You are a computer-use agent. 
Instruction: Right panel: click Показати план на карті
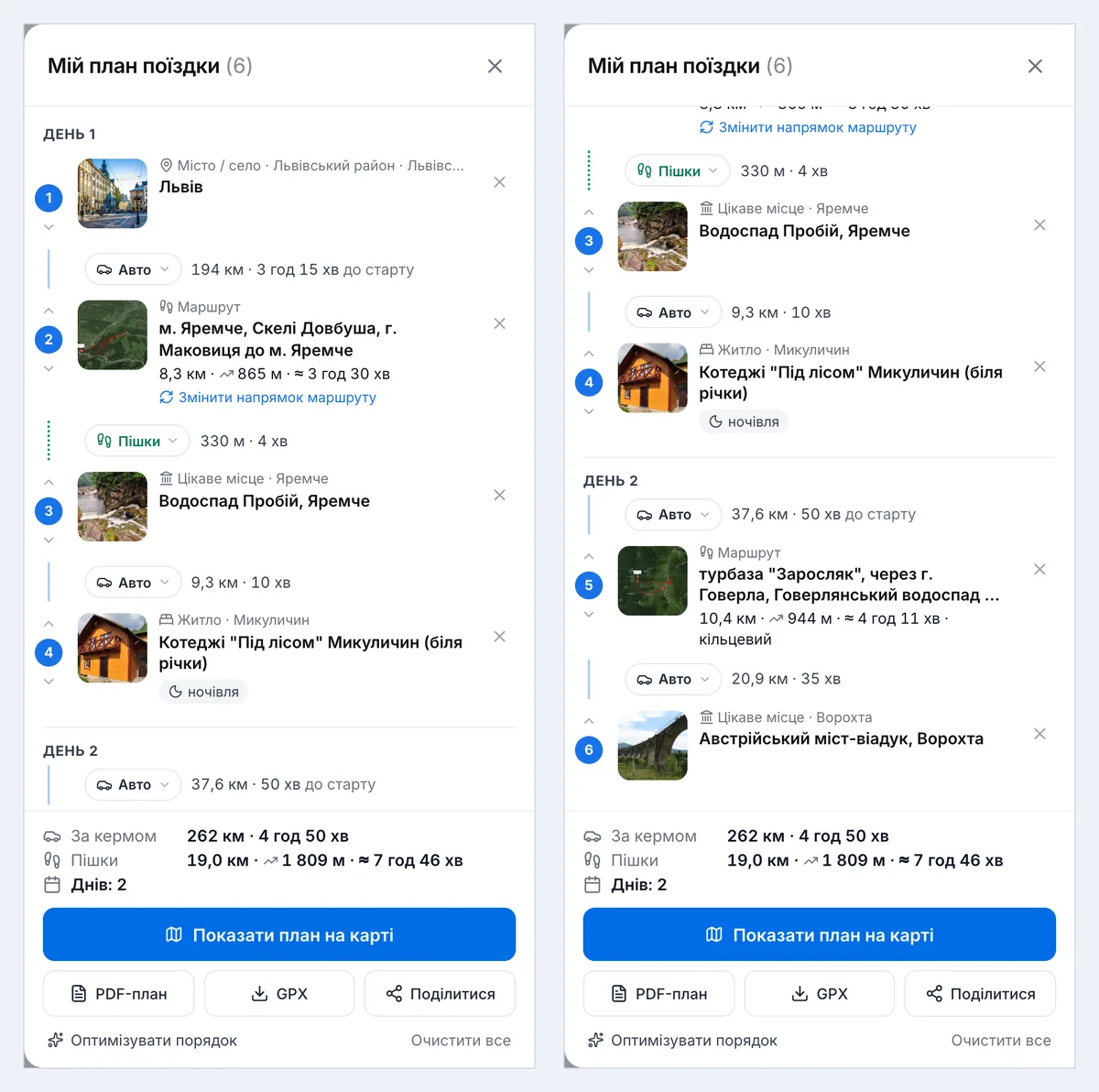tap(820, 934)
